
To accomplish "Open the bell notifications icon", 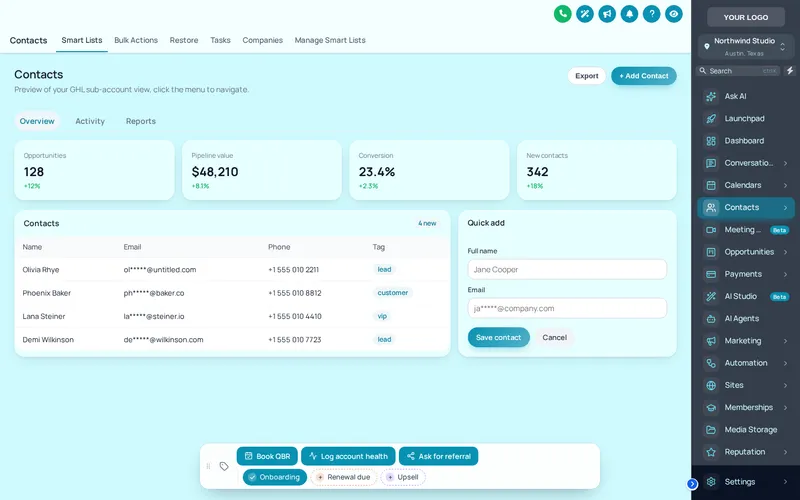I will click(629, 14).
